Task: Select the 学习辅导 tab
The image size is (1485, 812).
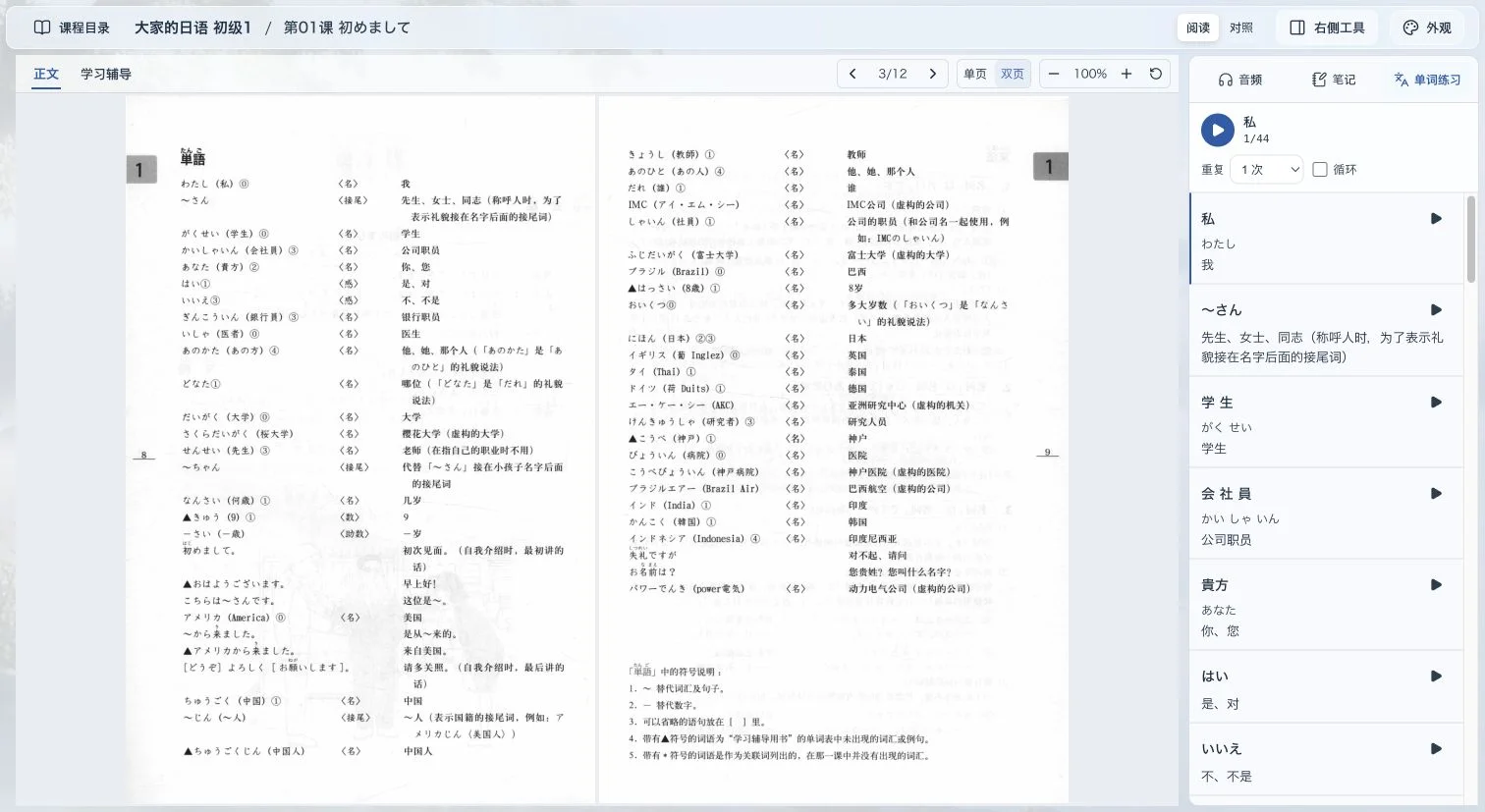Action: (106, 74)
